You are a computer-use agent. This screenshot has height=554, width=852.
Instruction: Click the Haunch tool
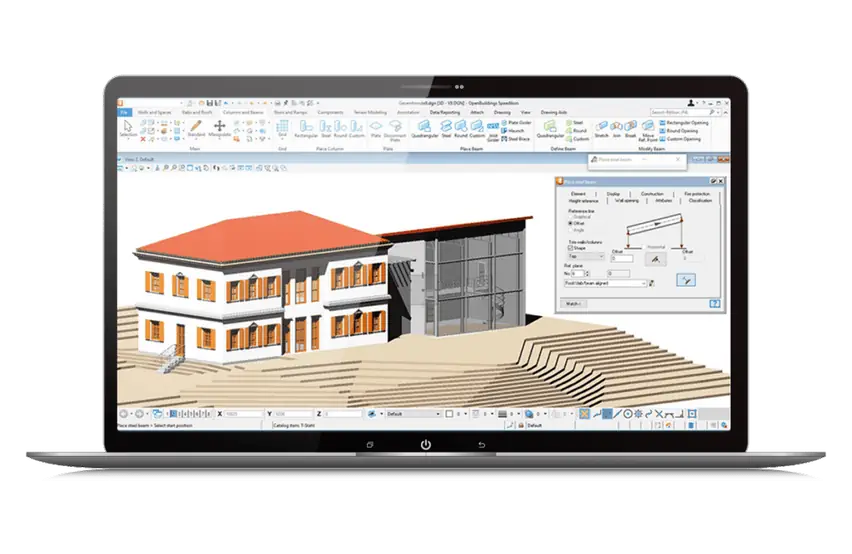[512, 131]
